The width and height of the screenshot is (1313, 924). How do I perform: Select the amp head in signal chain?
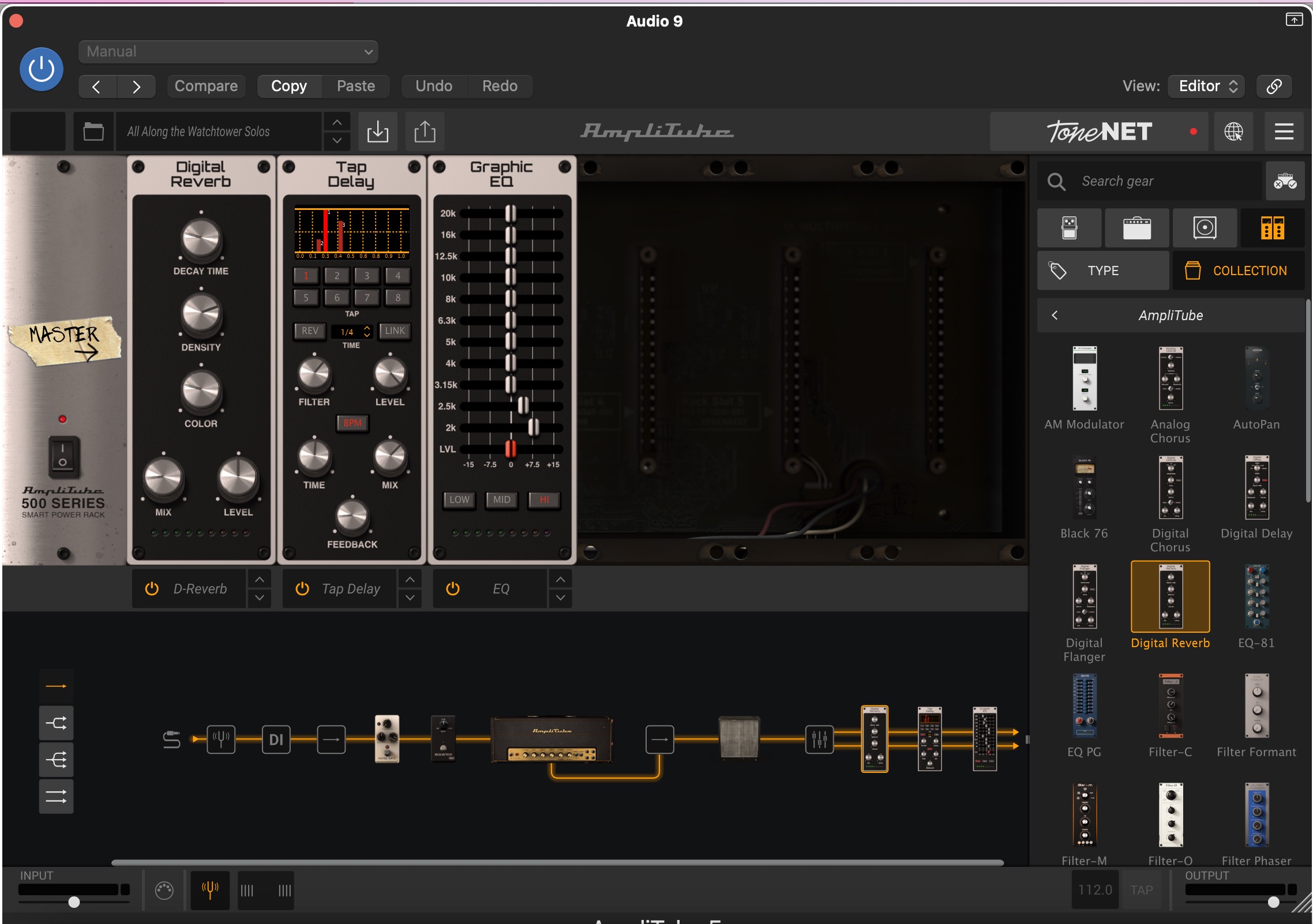(552, 739)
